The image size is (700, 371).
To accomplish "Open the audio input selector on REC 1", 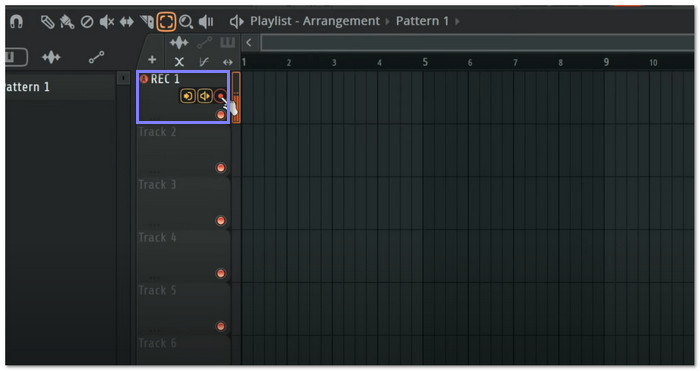I will tap(188, 96).
